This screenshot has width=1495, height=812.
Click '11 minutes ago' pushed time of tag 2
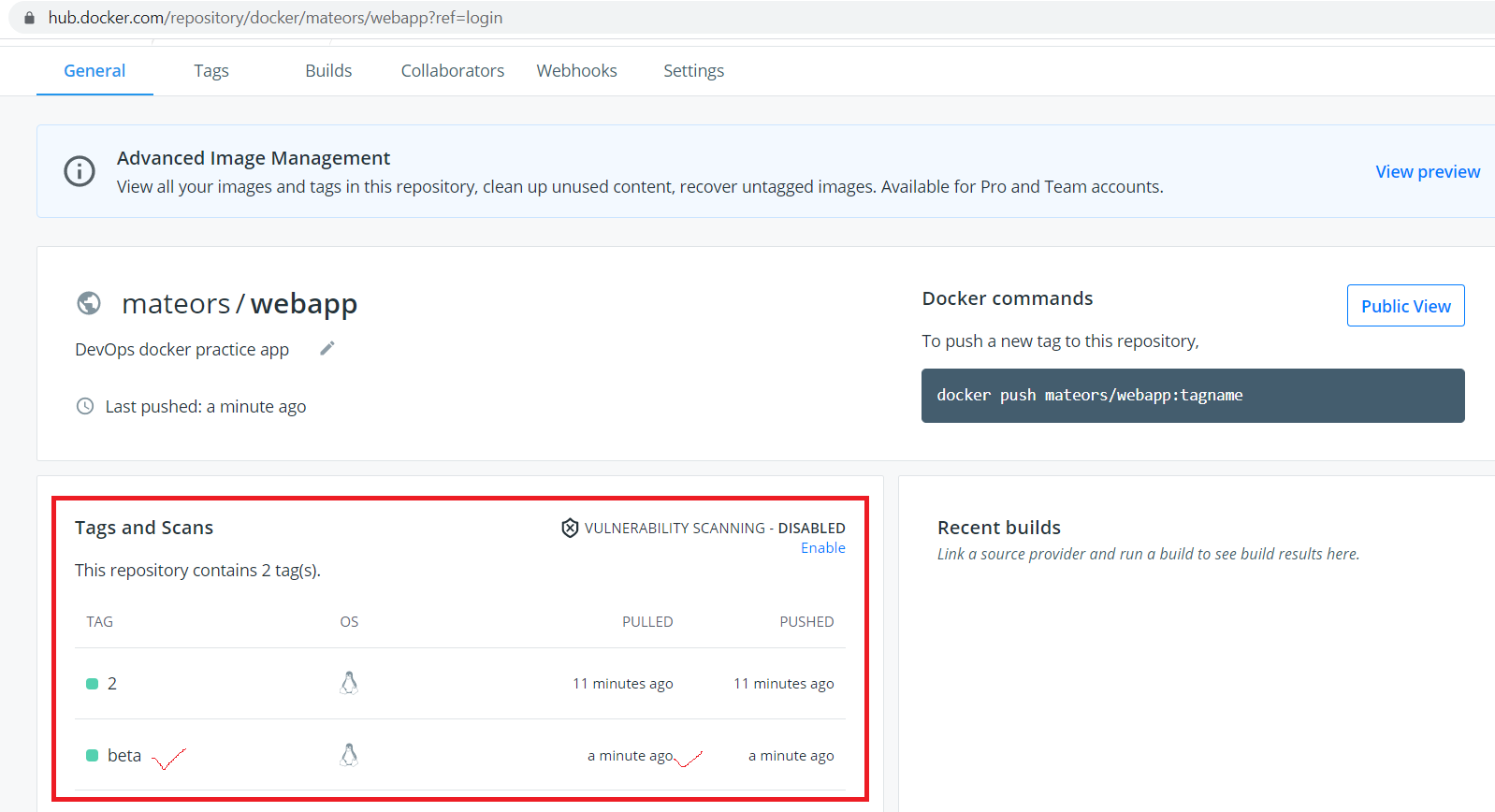pyautogui.click(x=784, y=684)
